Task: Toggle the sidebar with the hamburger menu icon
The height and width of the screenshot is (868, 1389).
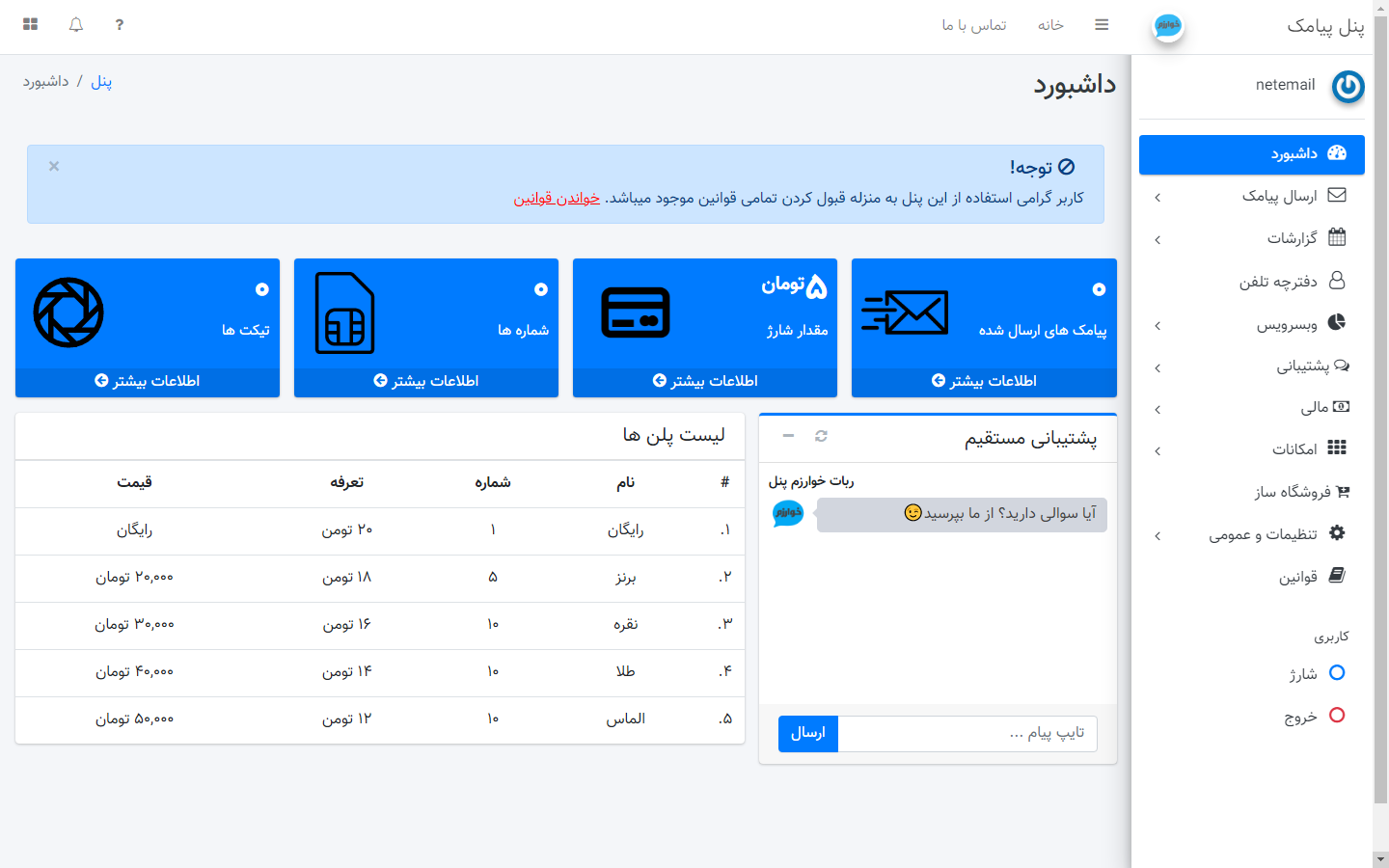Action: [x=1102, y=25]
